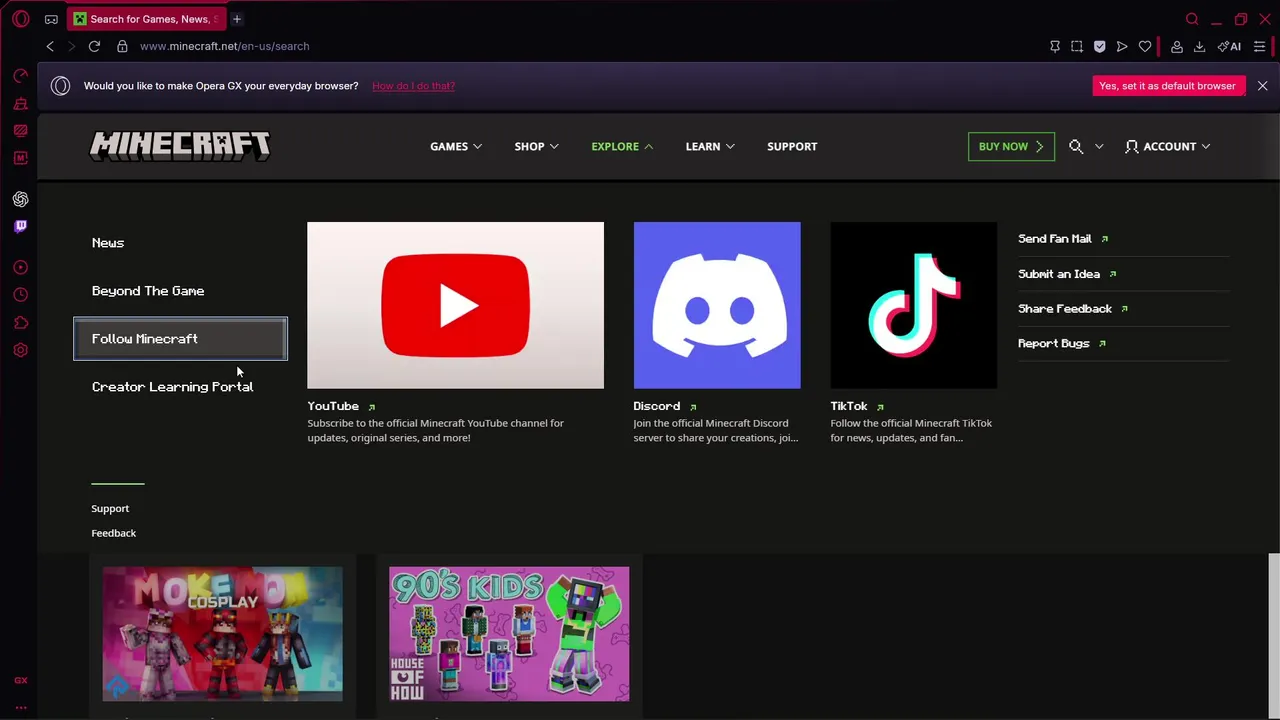
Task: Select Creator Learning Portal item
Action: pos(172,387)
